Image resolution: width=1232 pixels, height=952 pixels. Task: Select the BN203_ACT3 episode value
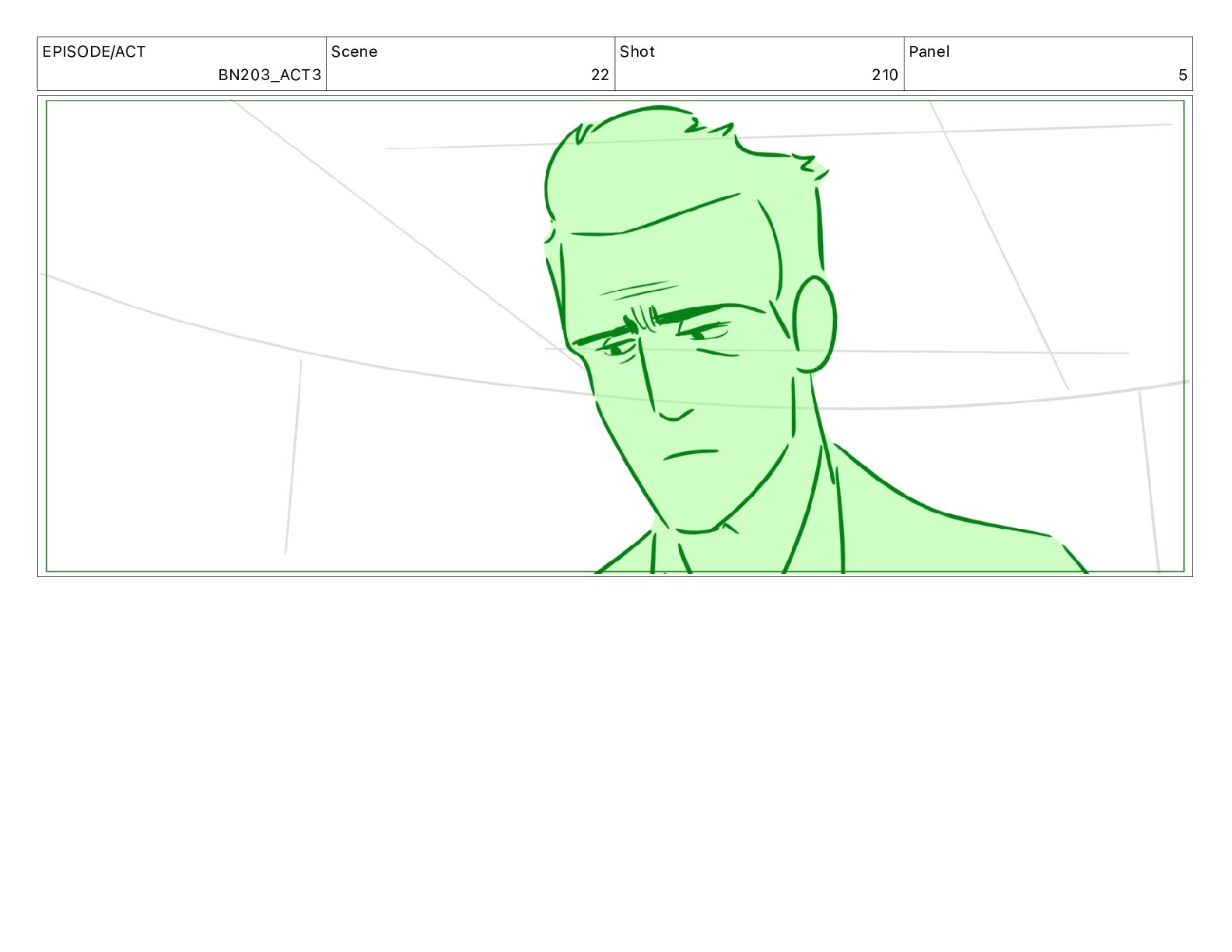[269, 75]
